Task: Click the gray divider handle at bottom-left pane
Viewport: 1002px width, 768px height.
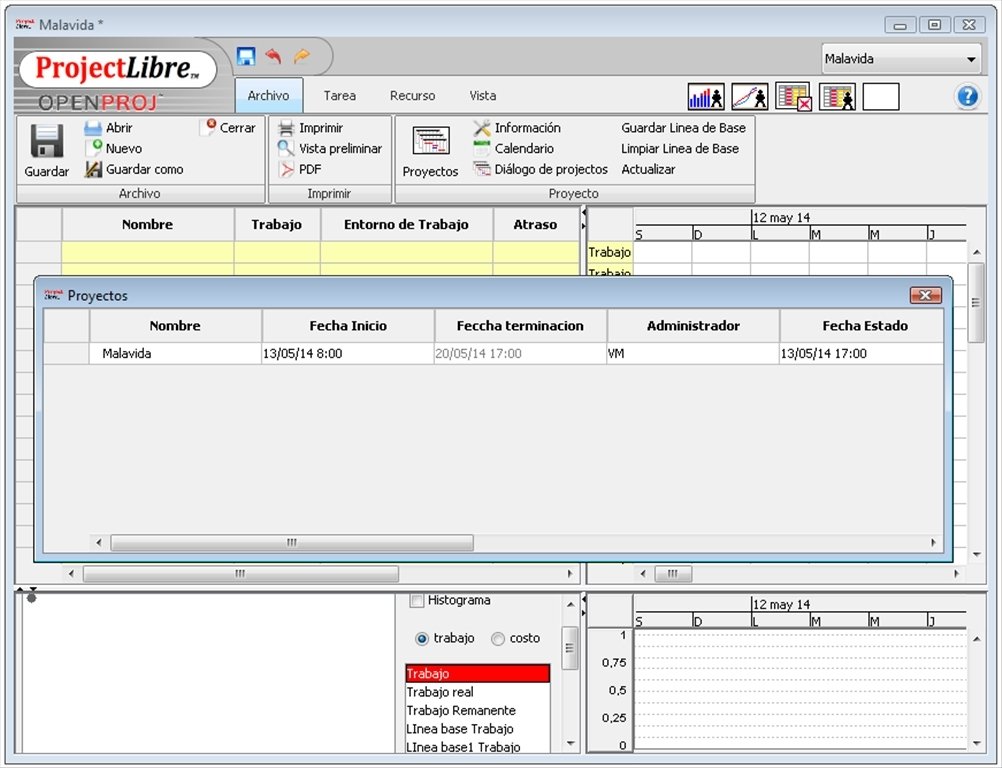Action: 31,598
